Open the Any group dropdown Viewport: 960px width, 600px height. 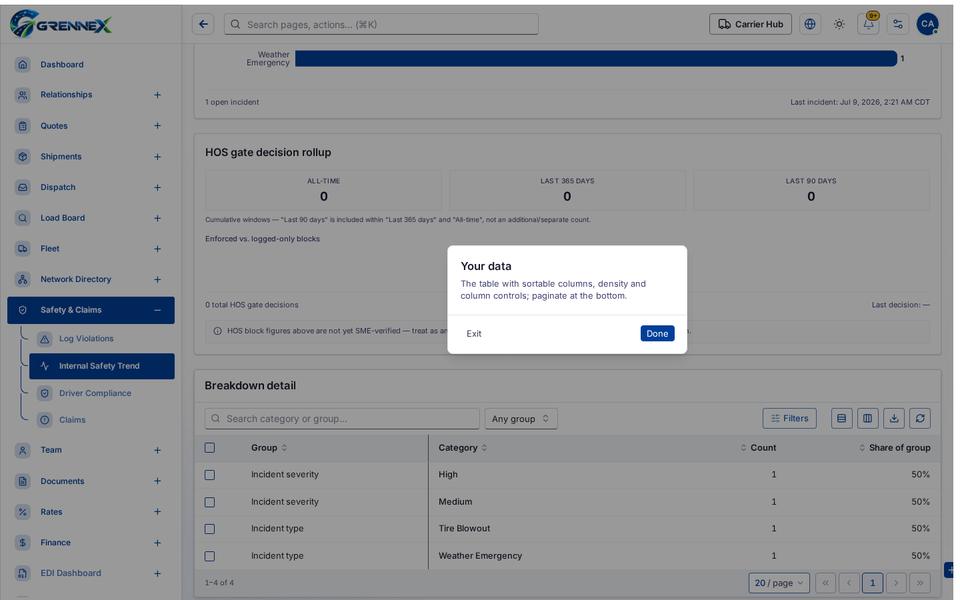click(x=521, y=419)
